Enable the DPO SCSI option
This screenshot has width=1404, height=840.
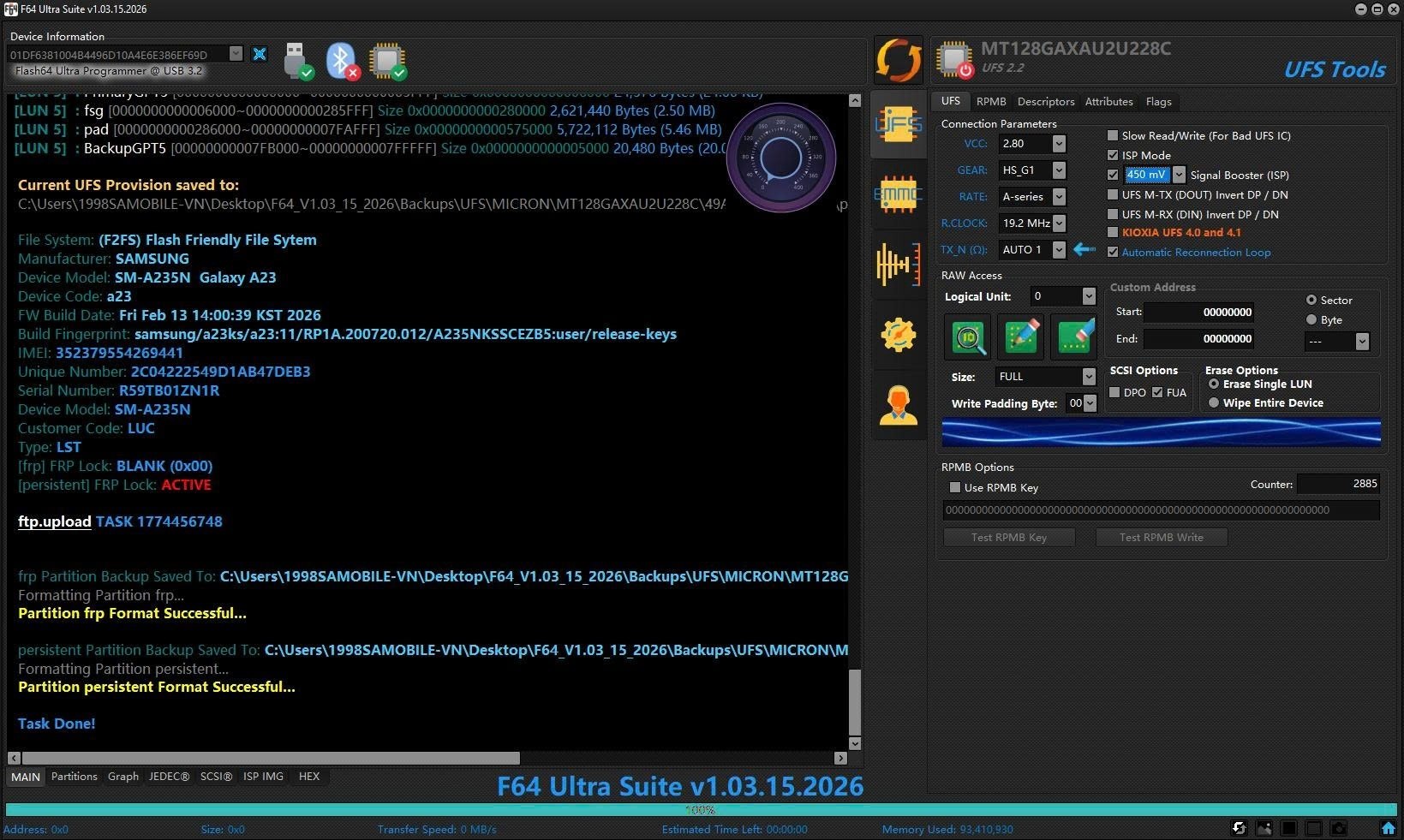click(x=1114, y=392)
